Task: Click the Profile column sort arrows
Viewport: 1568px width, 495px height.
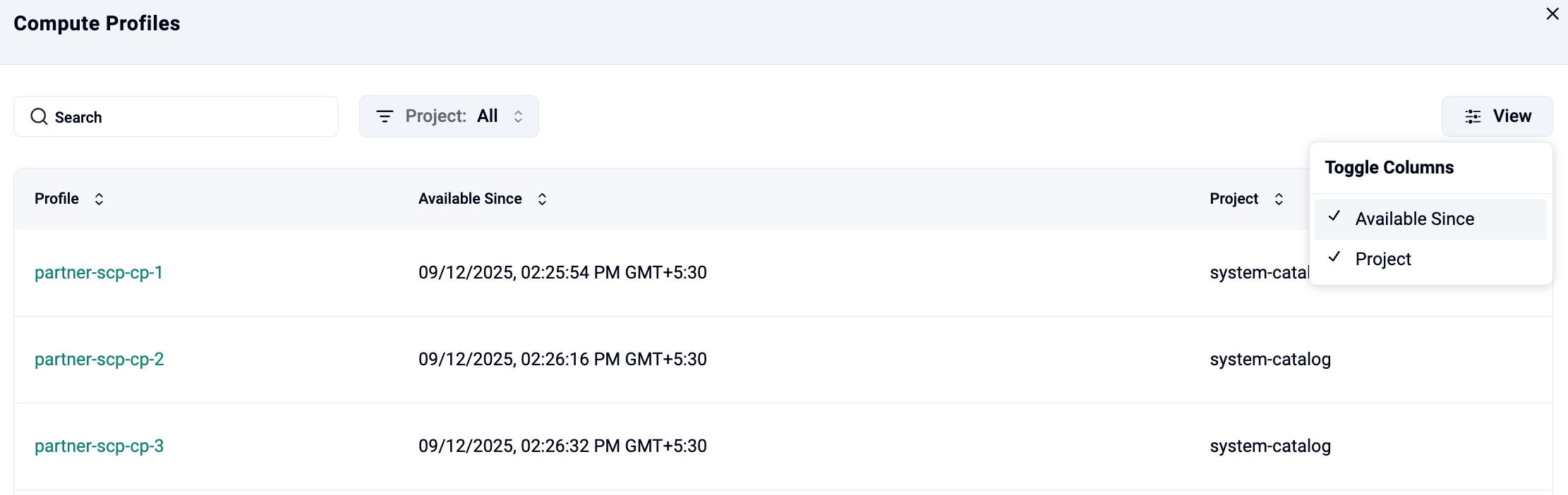Action: 99,199
